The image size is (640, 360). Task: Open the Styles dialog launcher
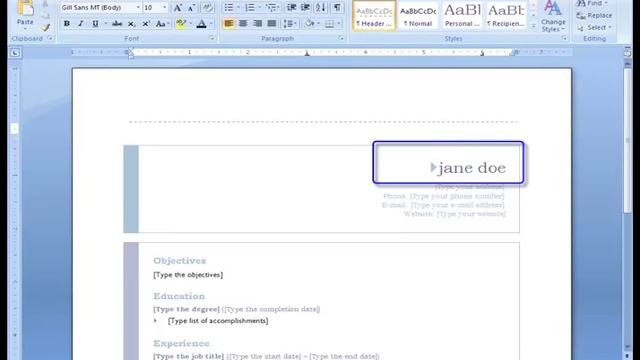564,38
